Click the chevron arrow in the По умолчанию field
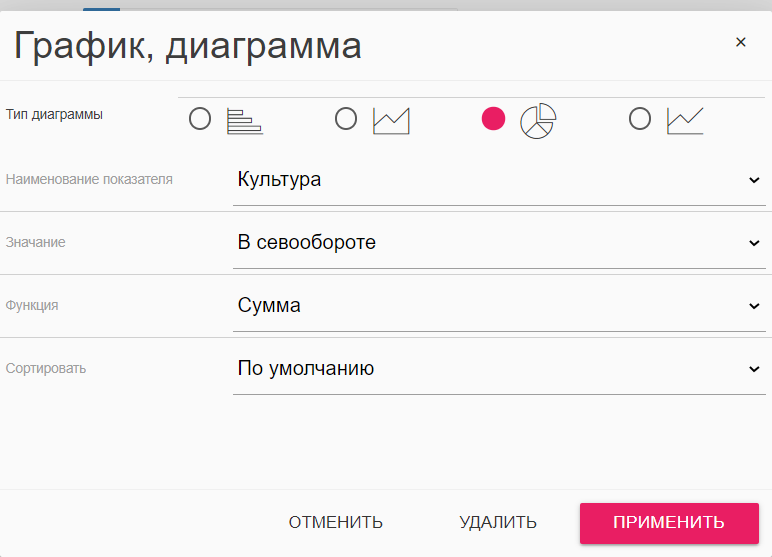The height and width of the screenshot is (557, 772). click(754, 370)
